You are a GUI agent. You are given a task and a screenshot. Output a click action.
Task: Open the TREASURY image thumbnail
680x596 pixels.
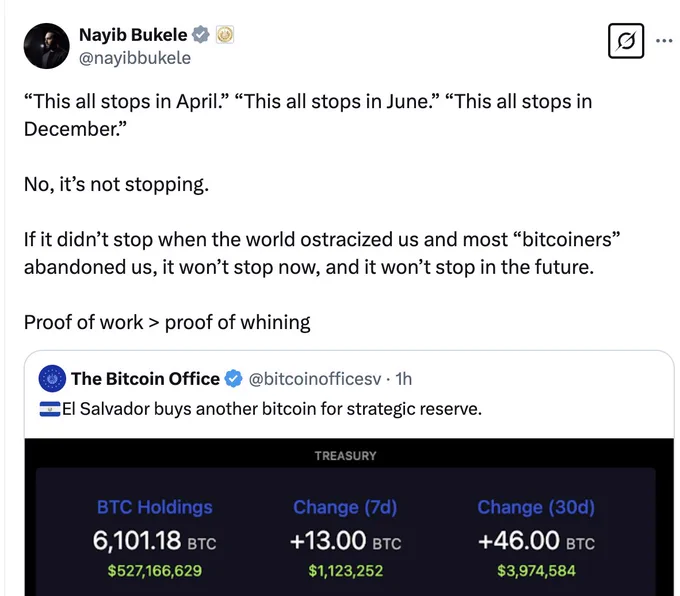pos(349,517)
